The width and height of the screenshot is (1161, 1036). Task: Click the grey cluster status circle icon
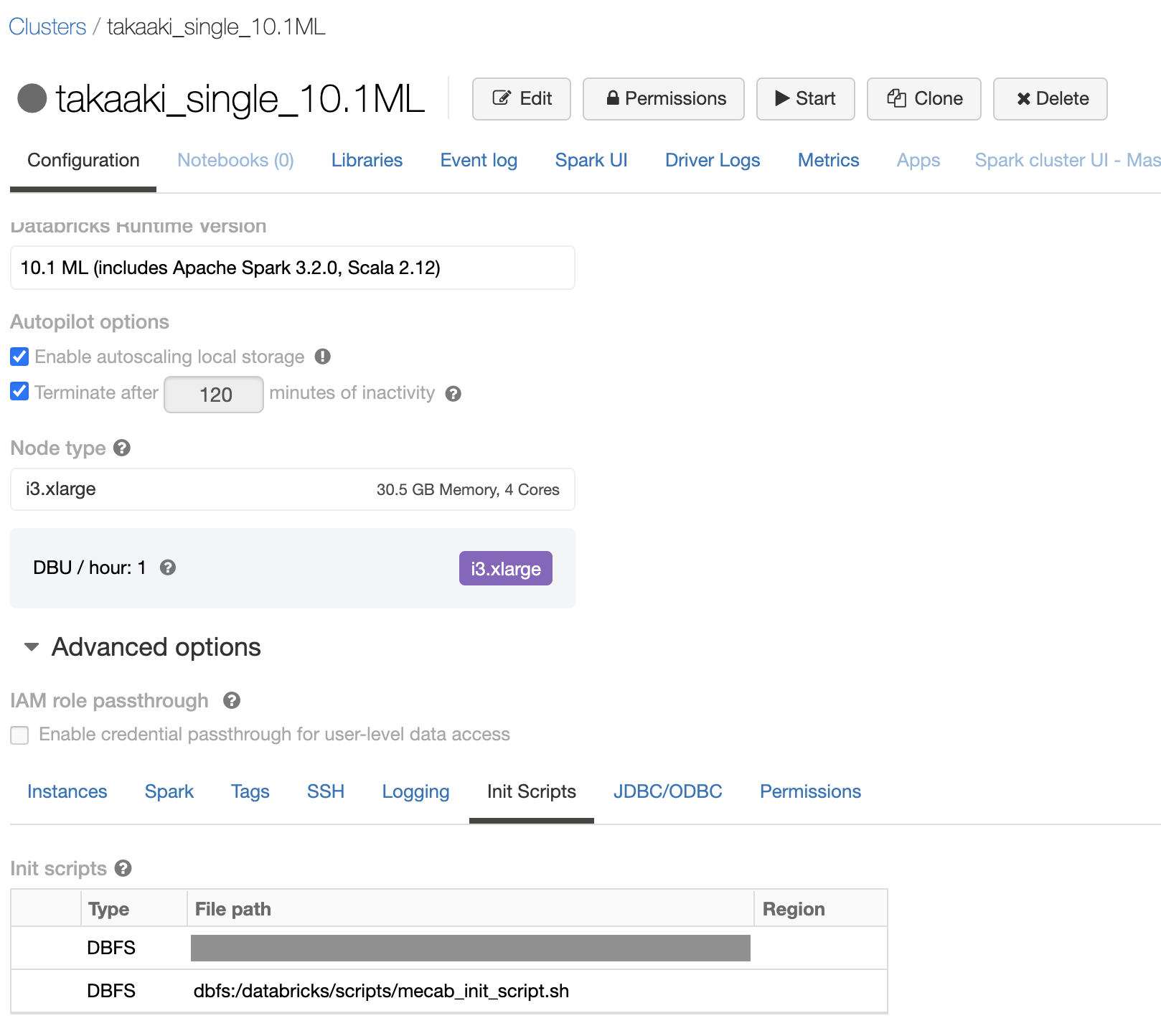pyautogui.click(x=32, y=98)
